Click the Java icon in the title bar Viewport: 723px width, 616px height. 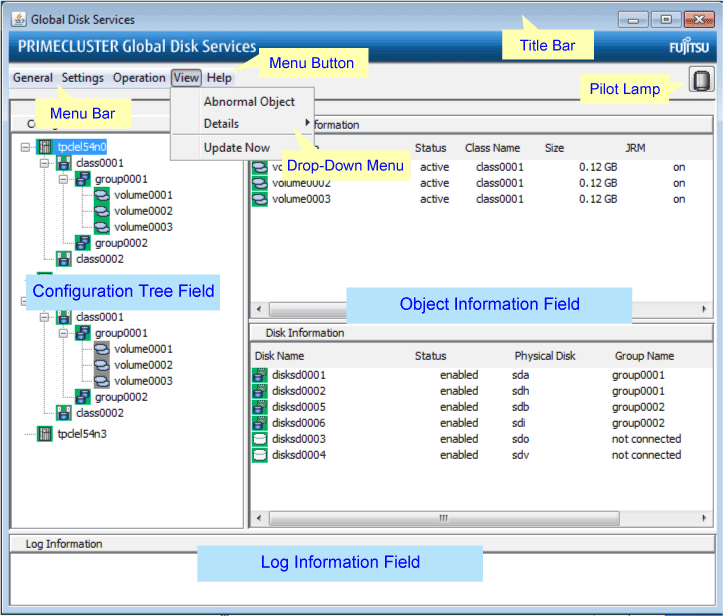click(x=19, y=19)
